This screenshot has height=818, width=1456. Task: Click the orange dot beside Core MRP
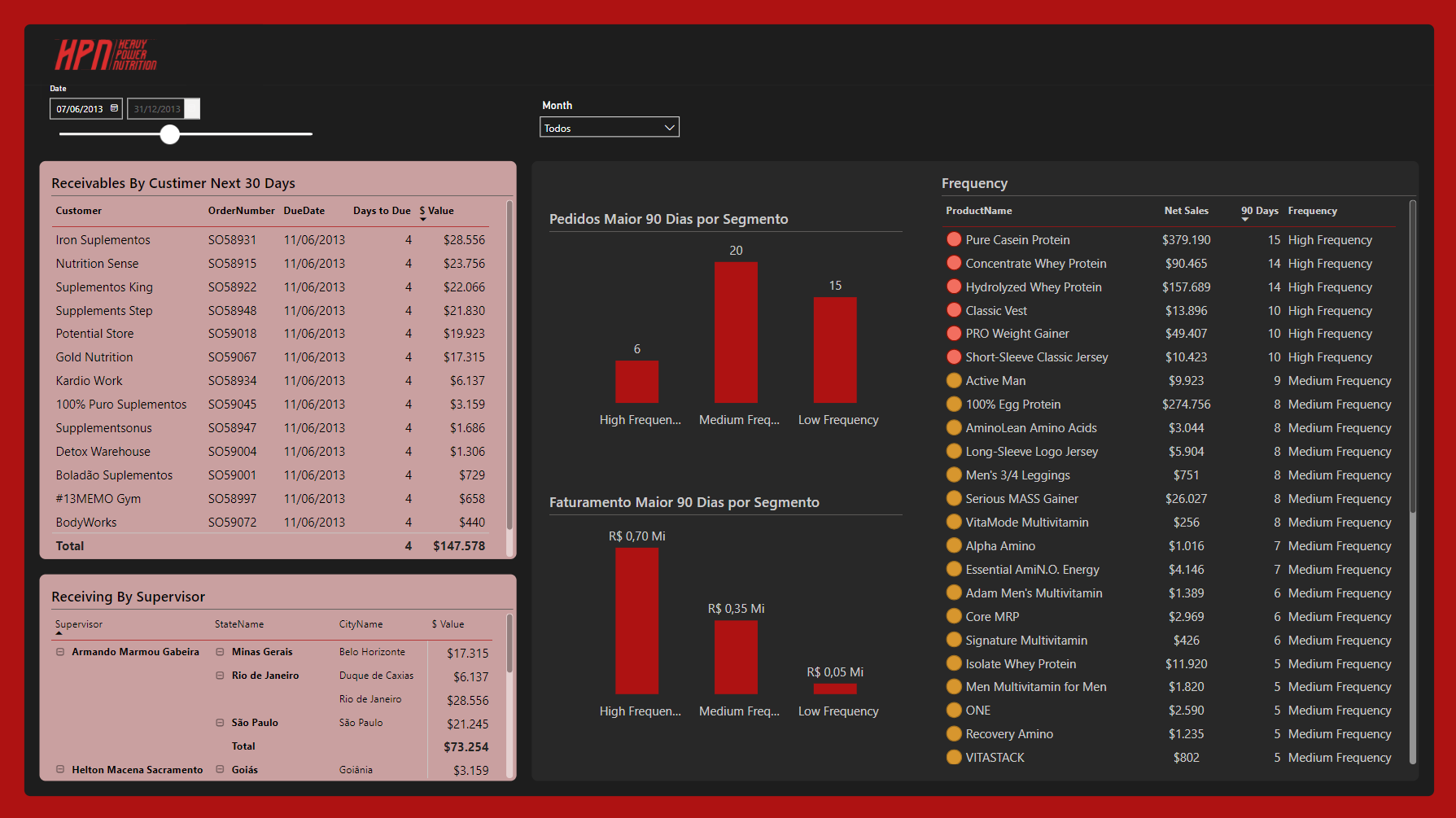(x=954, y=616)
